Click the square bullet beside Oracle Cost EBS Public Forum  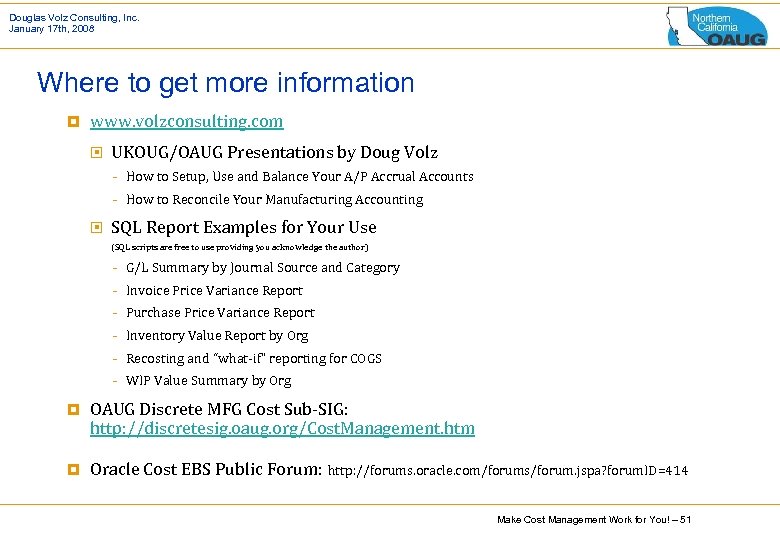pos(74,469)
